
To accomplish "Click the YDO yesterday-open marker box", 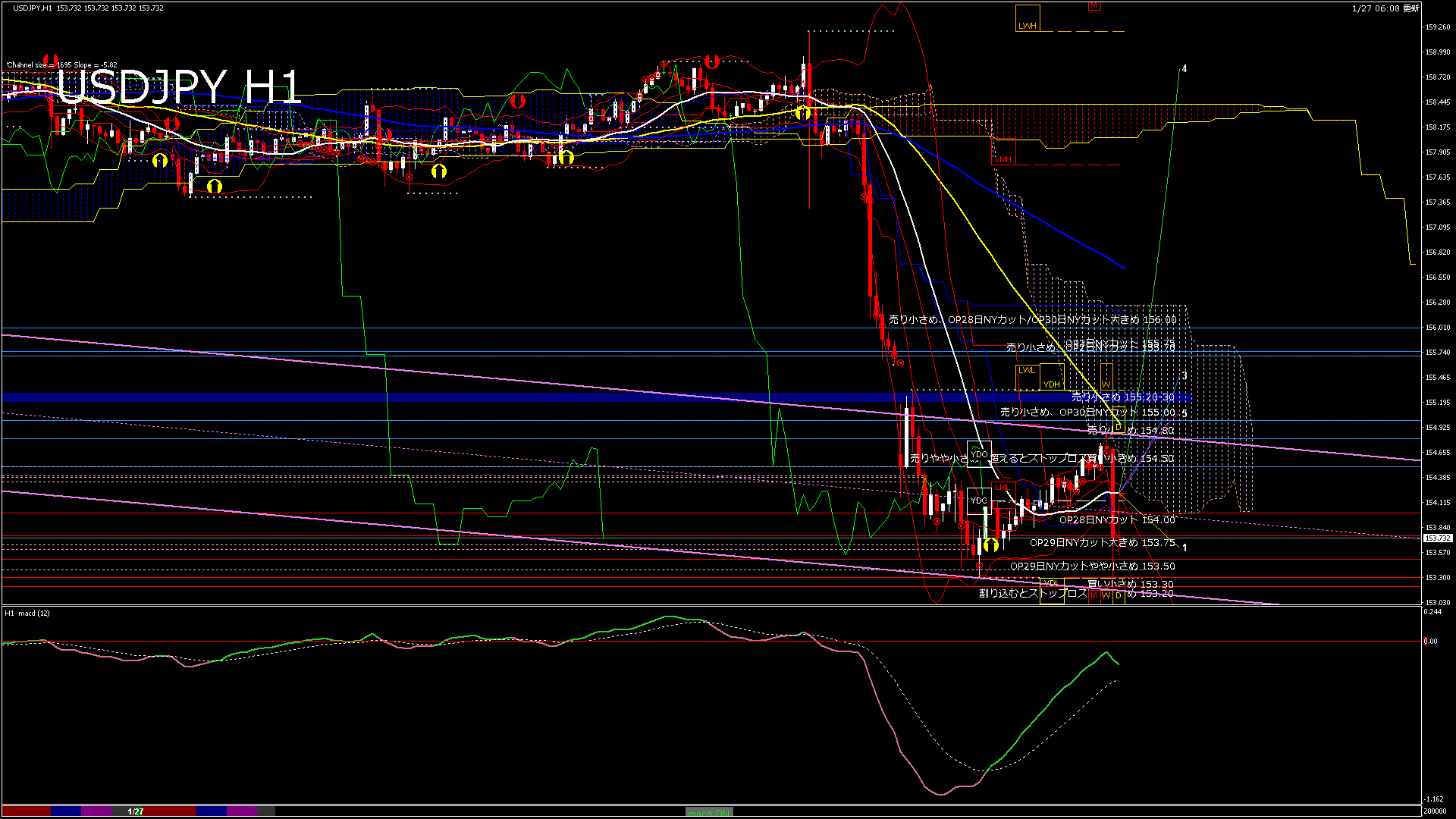I will pos(978,453).
